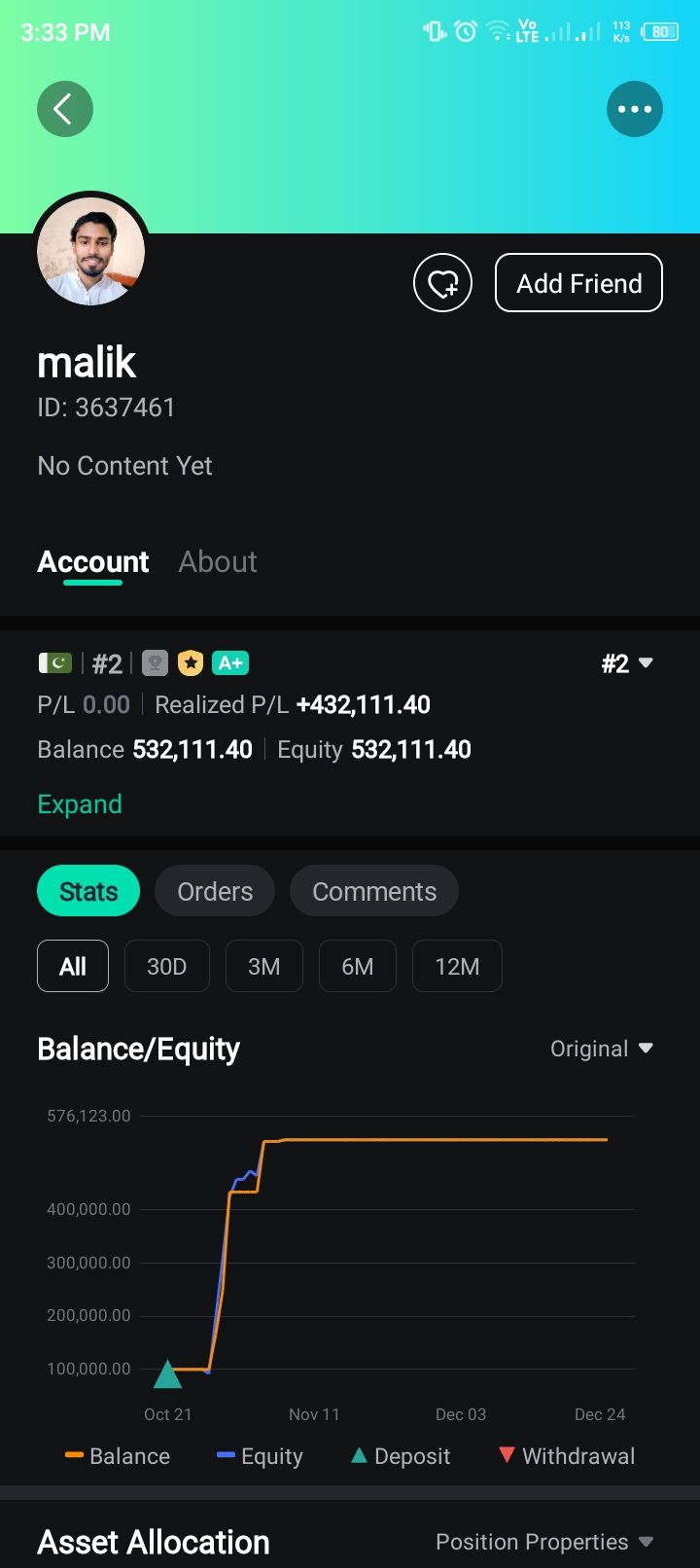This screenshot has height=1568, width=700.
Task: Open the Orders tab
Action: [x=215, y=891]
